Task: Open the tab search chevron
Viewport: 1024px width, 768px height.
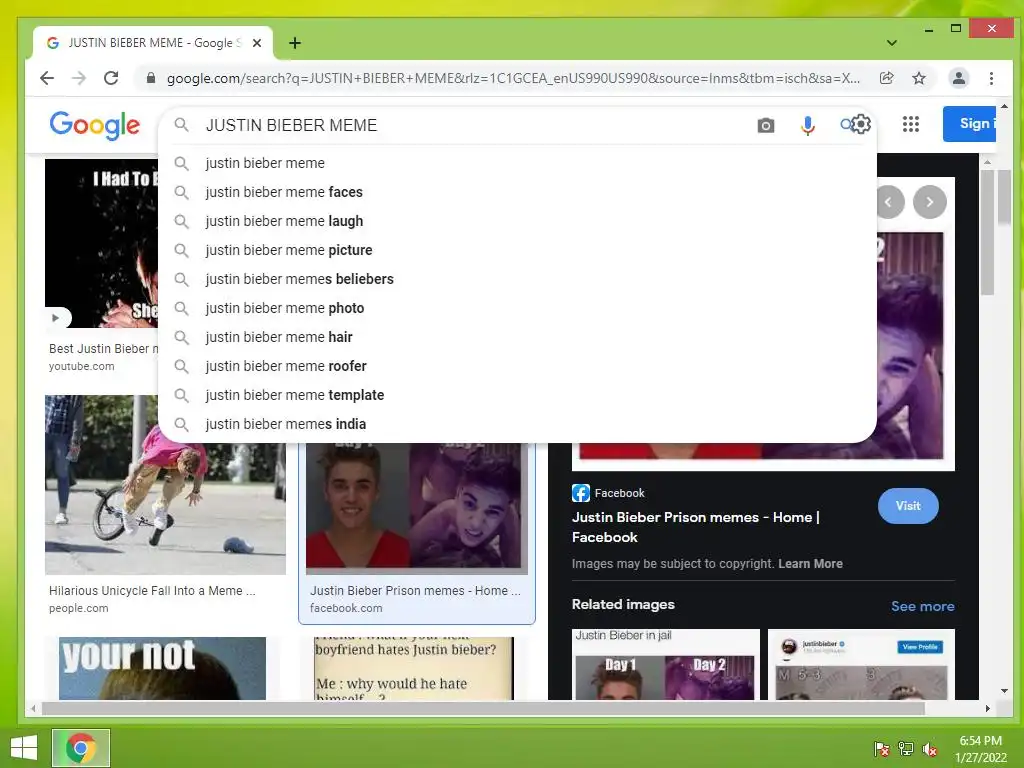Action: (891, 43)
